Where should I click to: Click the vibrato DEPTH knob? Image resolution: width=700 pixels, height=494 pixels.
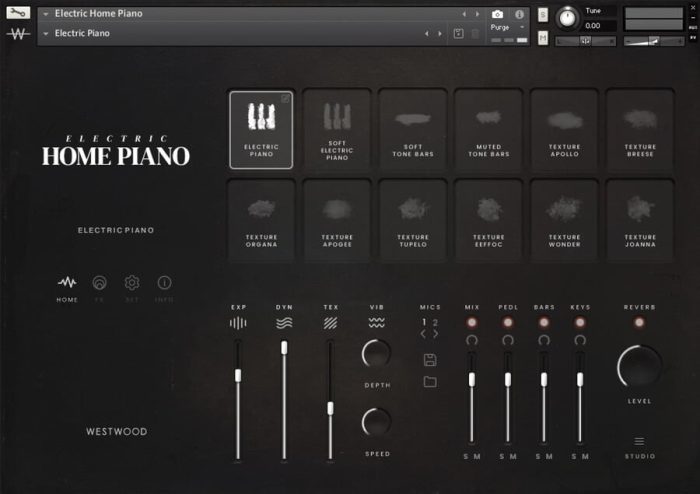pos(376,353)
